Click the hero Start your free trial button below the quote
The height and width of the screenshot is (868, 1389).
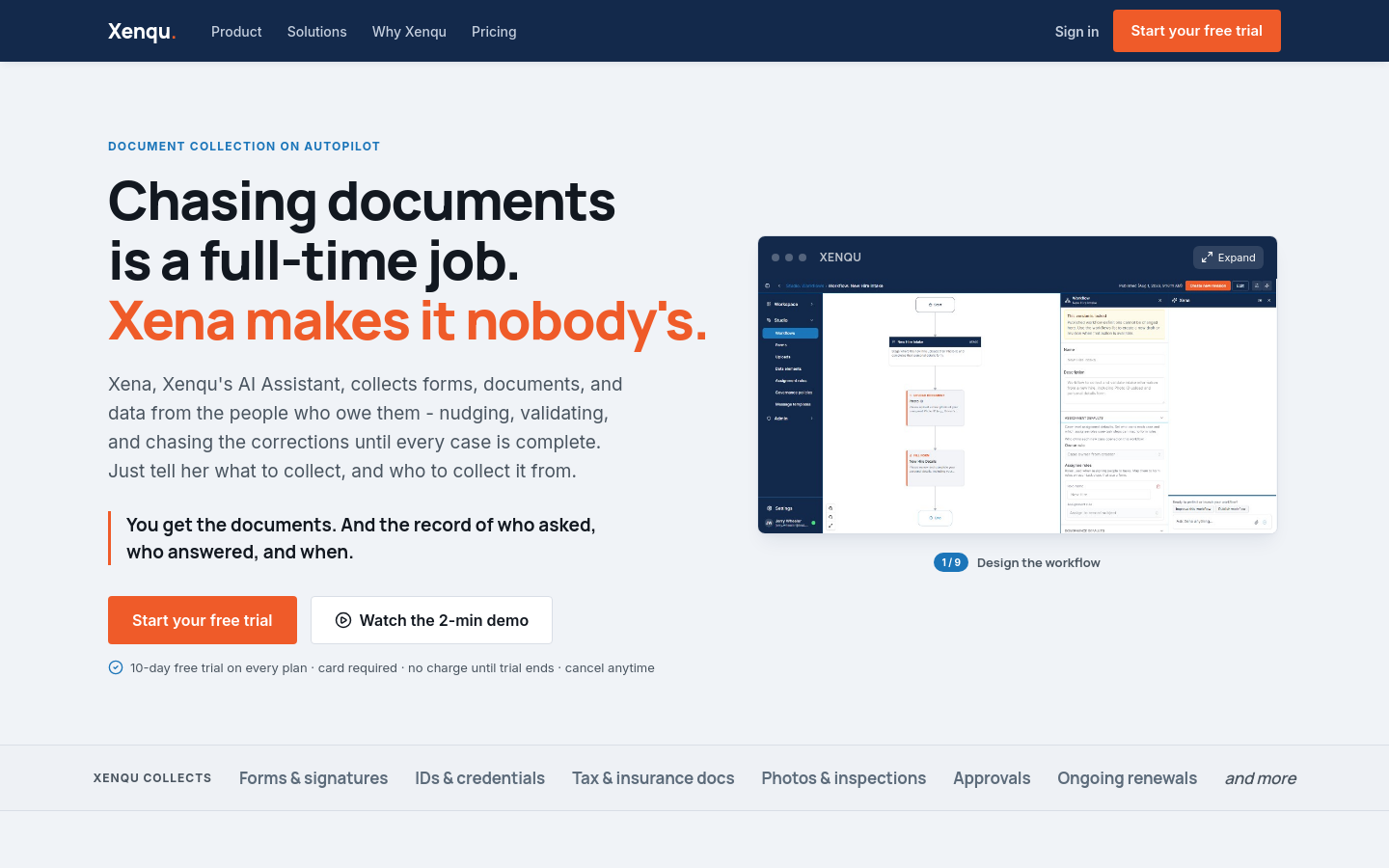pyautogui.click(x=203, y=620)
